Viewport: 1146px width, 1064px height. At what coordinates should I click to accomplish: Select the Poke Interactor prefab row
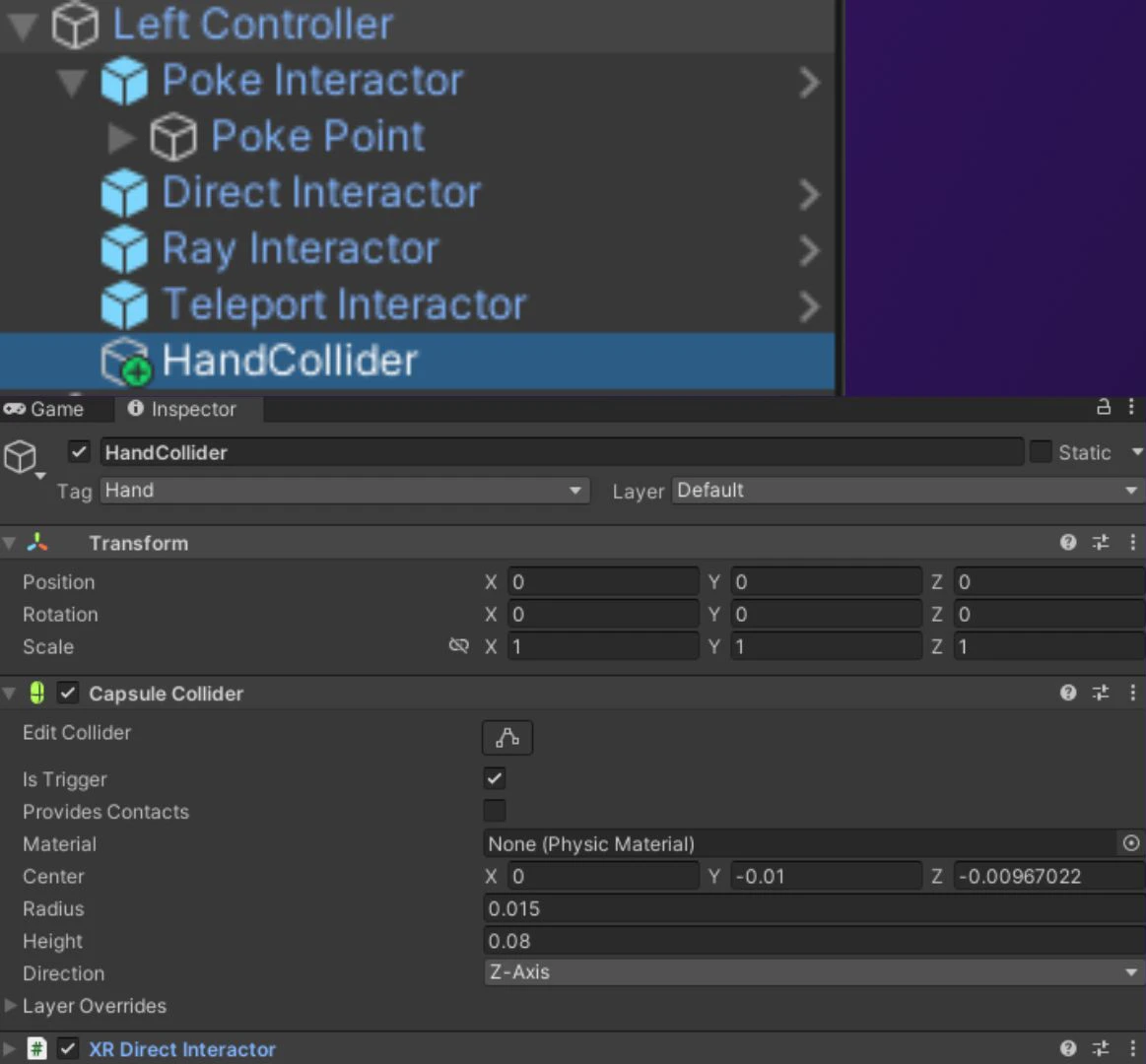[418, 81]
